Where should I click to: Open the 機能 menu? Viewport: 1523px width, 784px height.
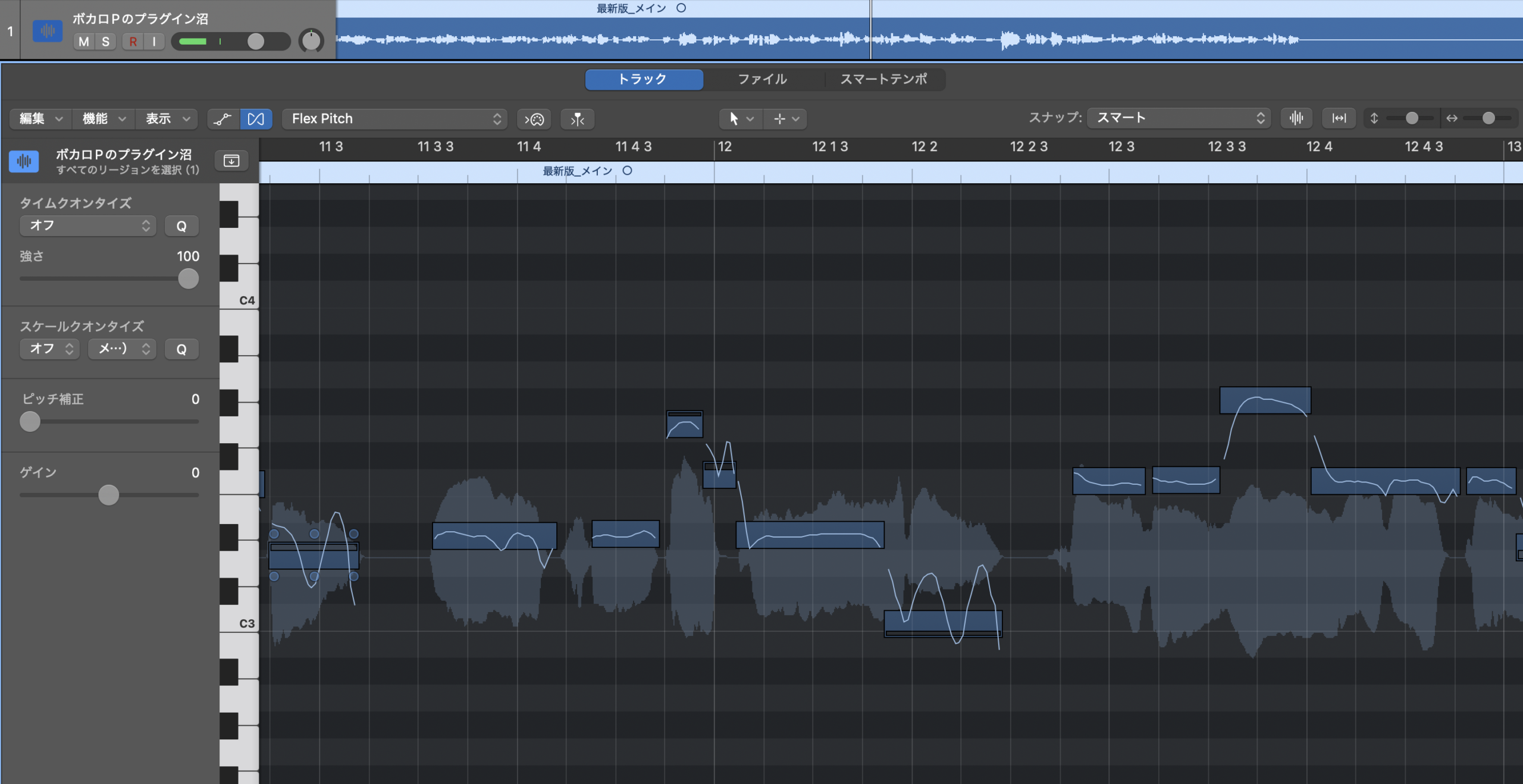(x=104, y=118)
